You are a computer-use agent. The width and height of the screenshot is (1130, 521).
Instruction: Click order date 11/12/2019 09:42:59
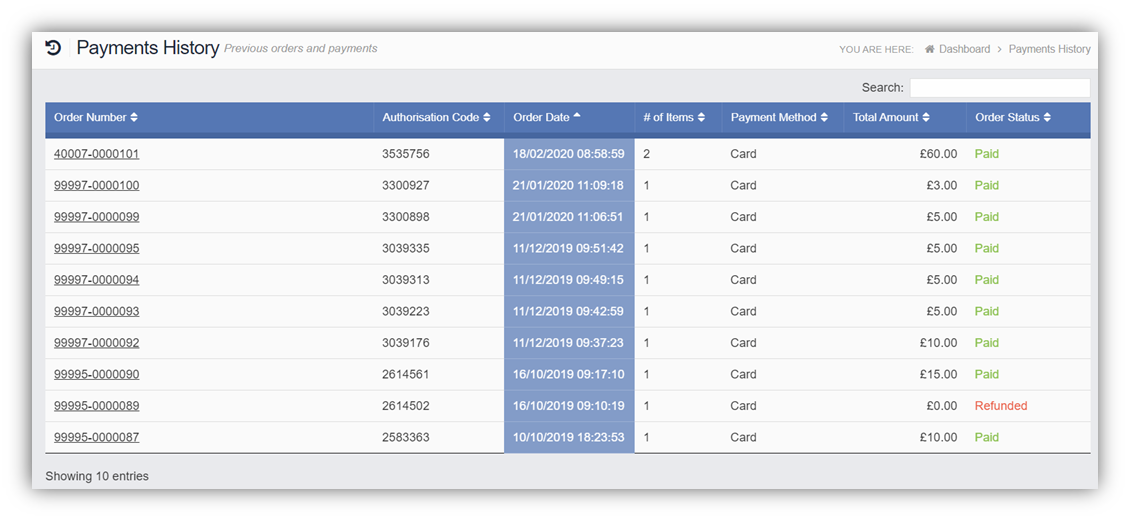click(x=569, y=311)
